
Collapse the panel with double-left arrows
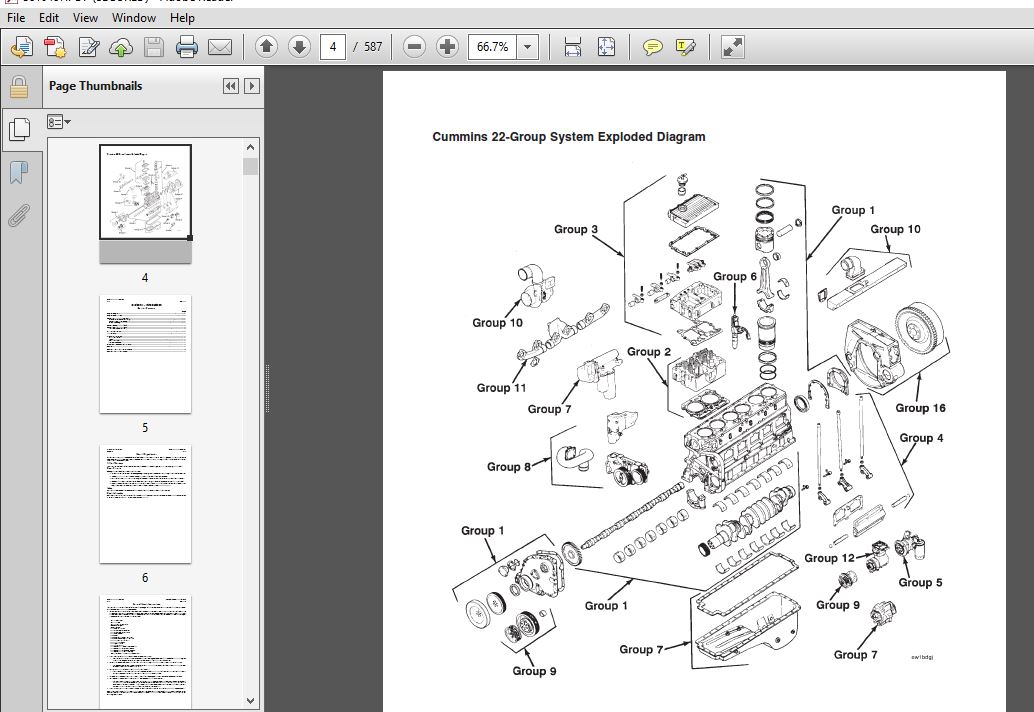231,86
